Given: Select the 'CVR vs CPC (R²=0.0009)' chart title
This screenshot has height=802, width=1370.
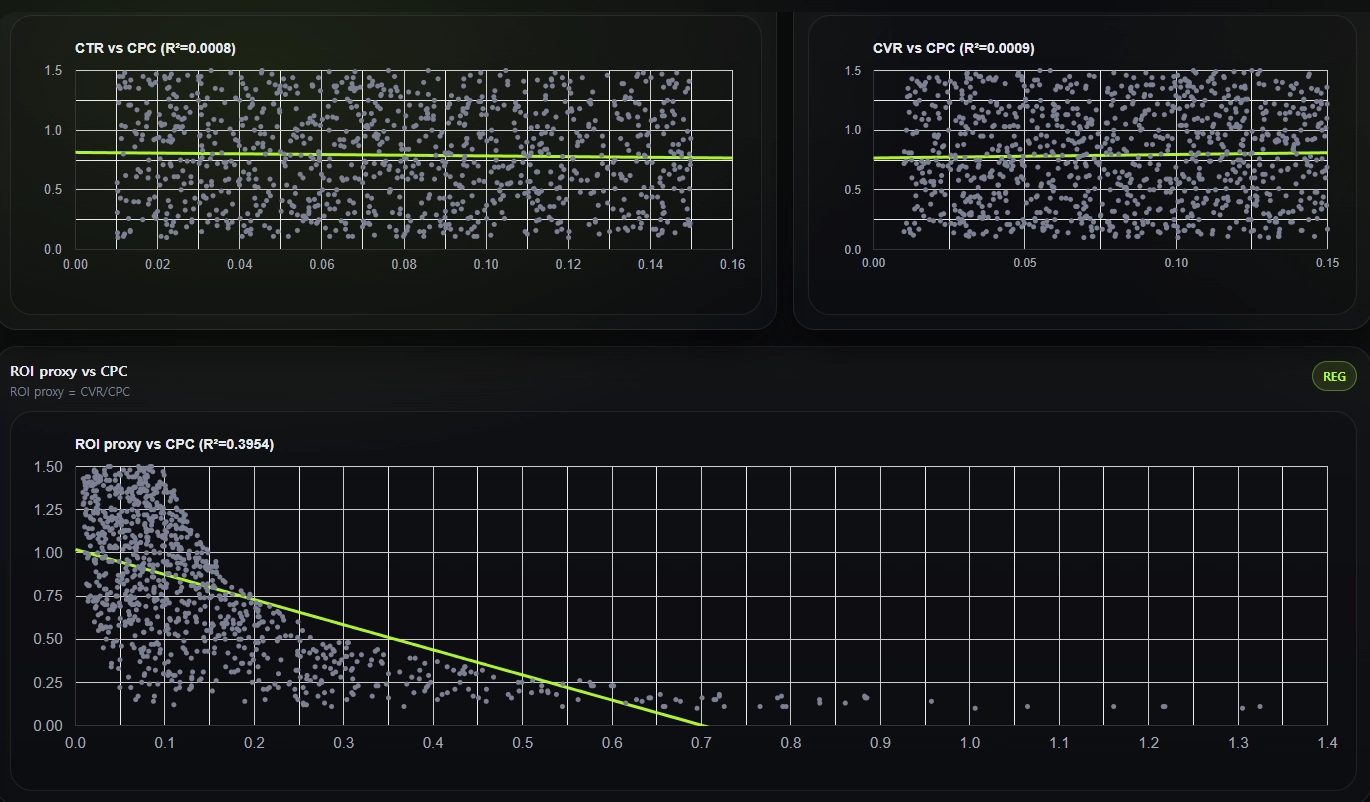Looking at the screenshot, I should 953,48.
